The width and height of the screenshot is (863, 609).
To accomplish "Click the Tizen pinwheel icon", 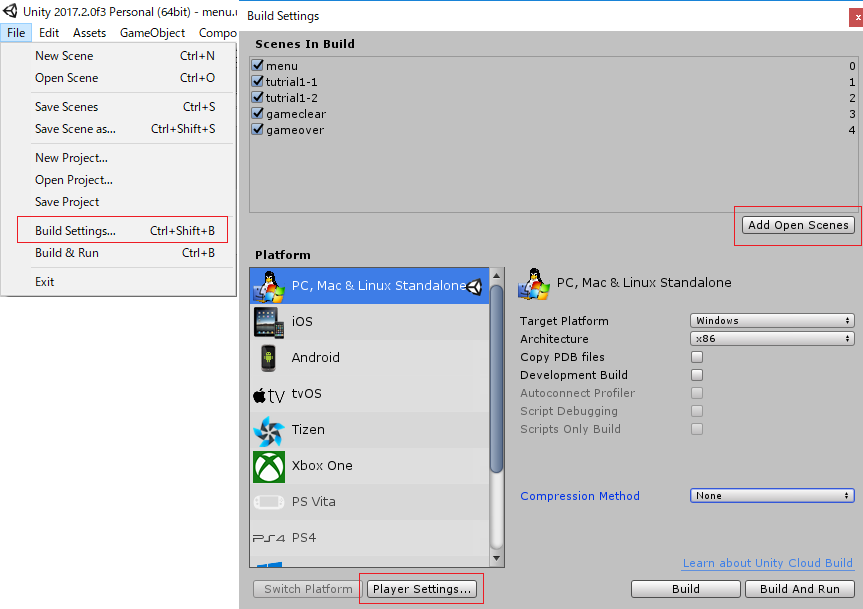I will [269, 431].
